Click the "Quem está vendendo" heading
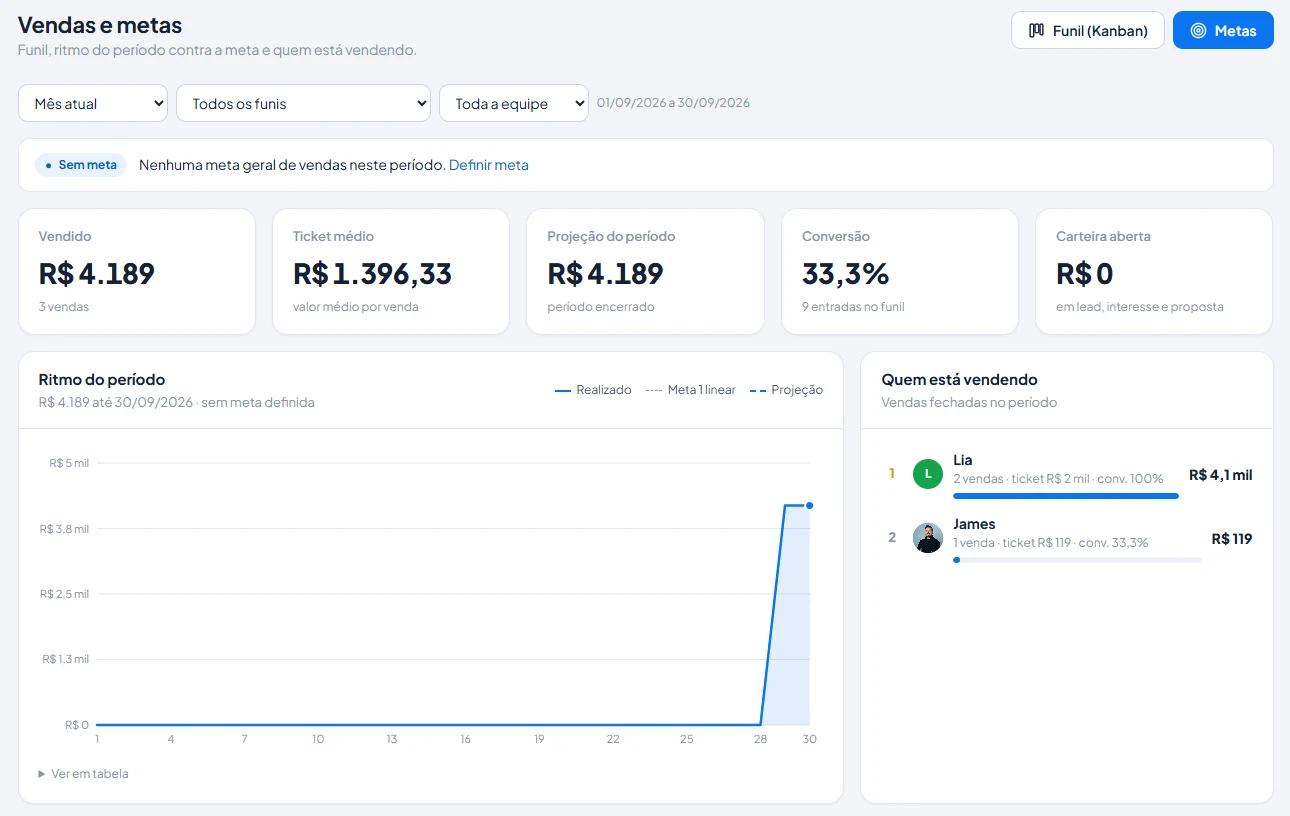The width and height of the screenshot is (1290, 816). (x=959, y=380)
